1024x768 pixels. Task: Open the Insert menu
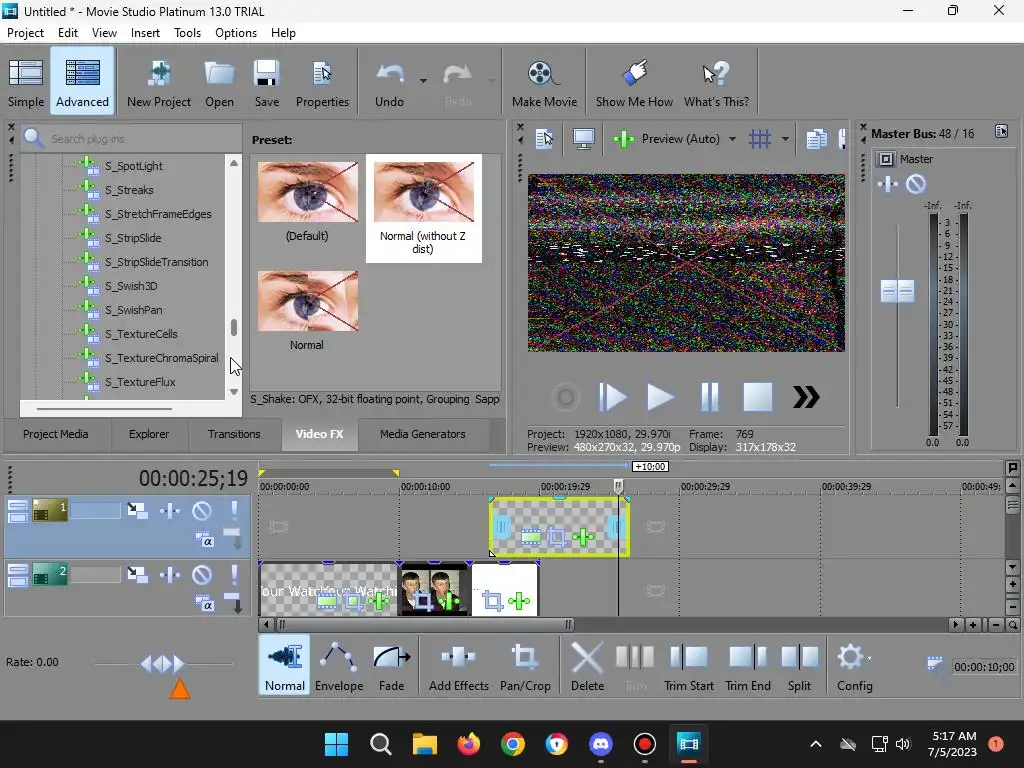tap(145, 33)
